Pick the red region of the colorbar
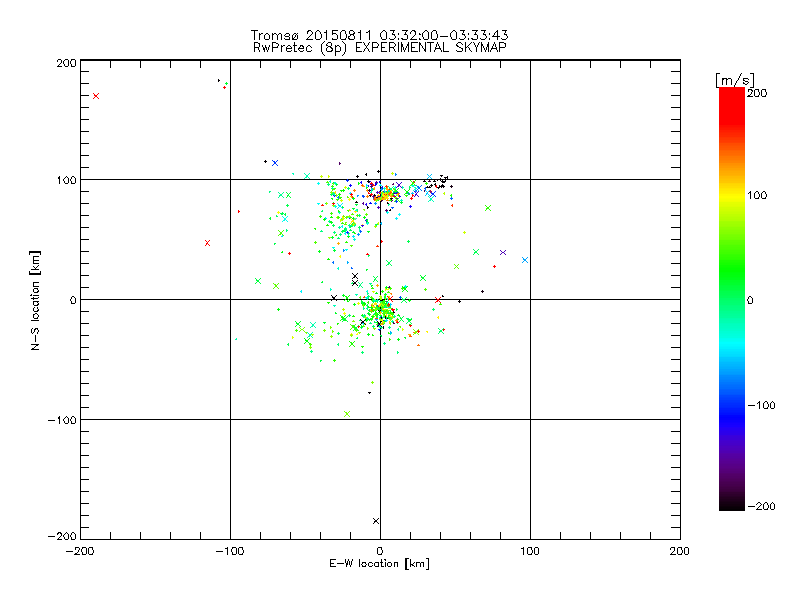This screenshot has width=800, height=600. pyautogui.click(x=732, y=105)
